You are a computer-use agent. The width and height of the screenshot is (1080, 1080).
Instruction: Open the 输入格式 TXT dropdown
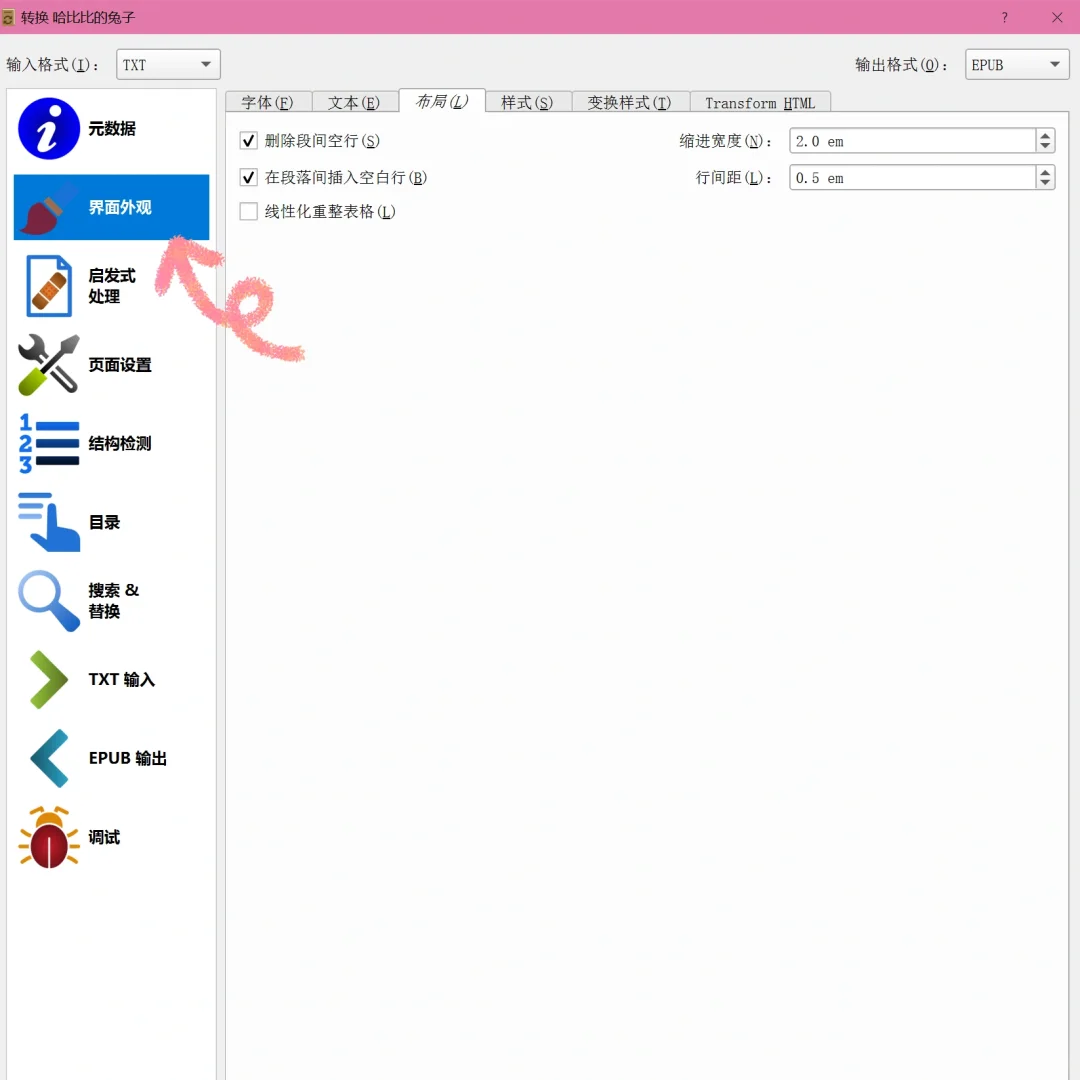pyautogui.click(x=168, y=65)
